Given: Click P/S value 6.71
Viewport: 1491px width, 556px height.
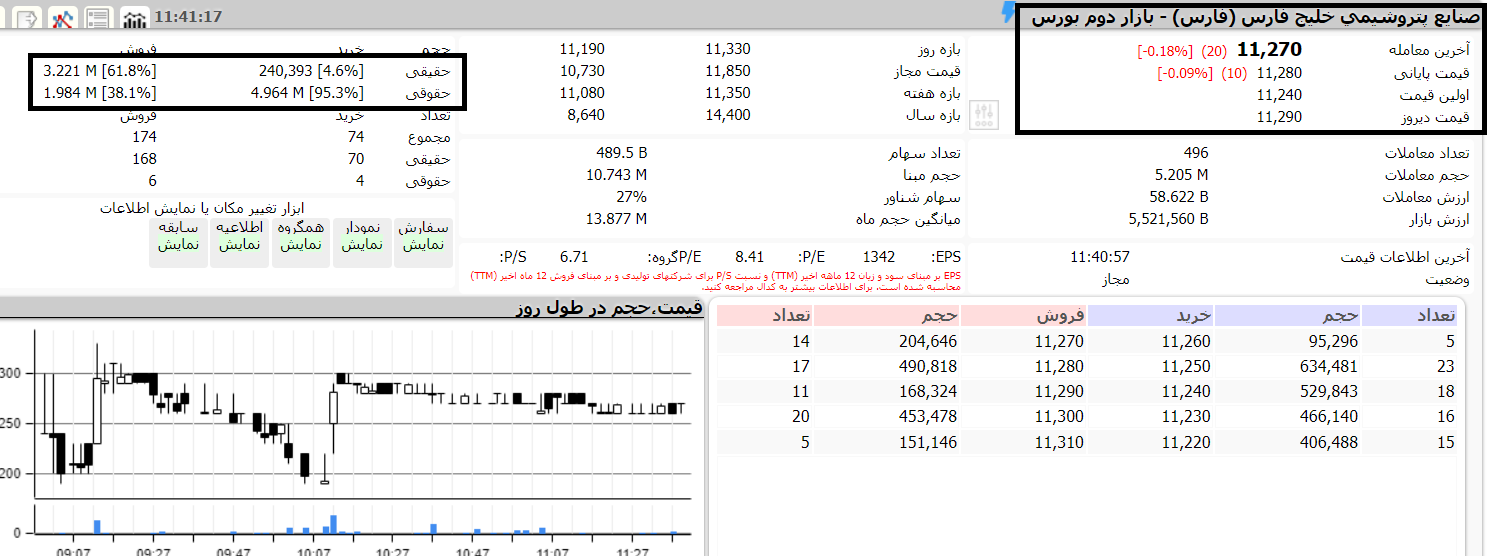Looking at the screenshot, I should [574, 257].
